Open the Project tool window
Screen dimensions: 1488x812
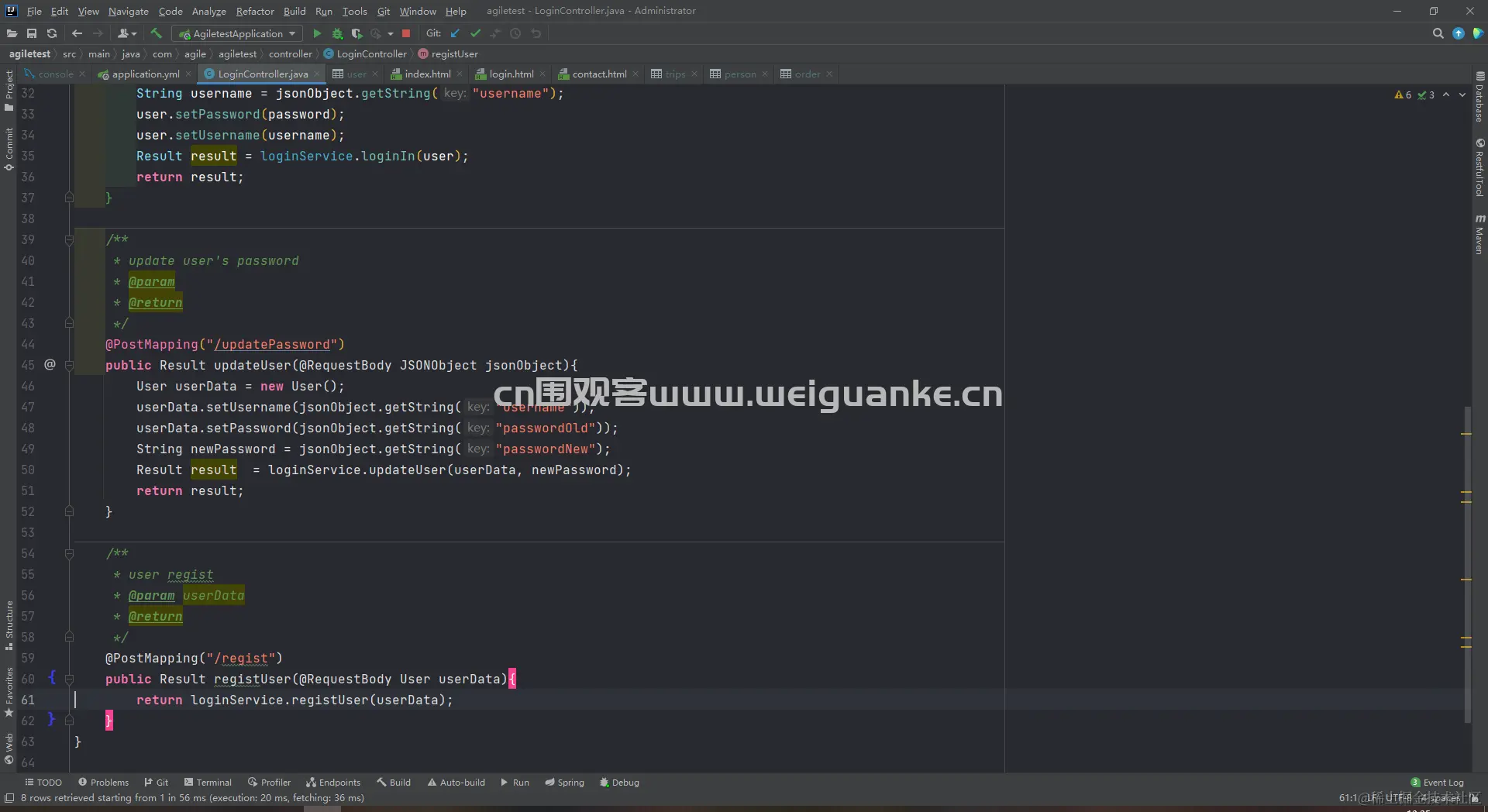[x=9, y=89]
